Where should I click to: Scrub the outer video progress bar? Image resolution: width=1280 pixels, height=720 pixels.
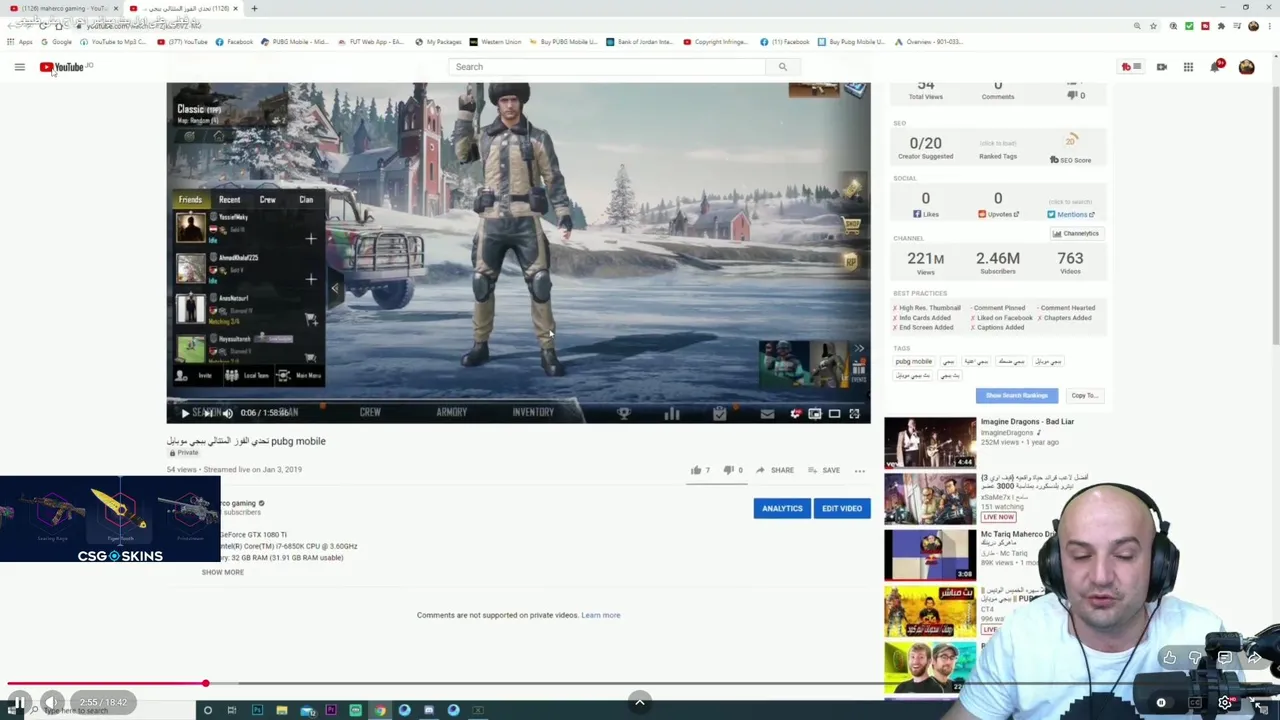640,684
